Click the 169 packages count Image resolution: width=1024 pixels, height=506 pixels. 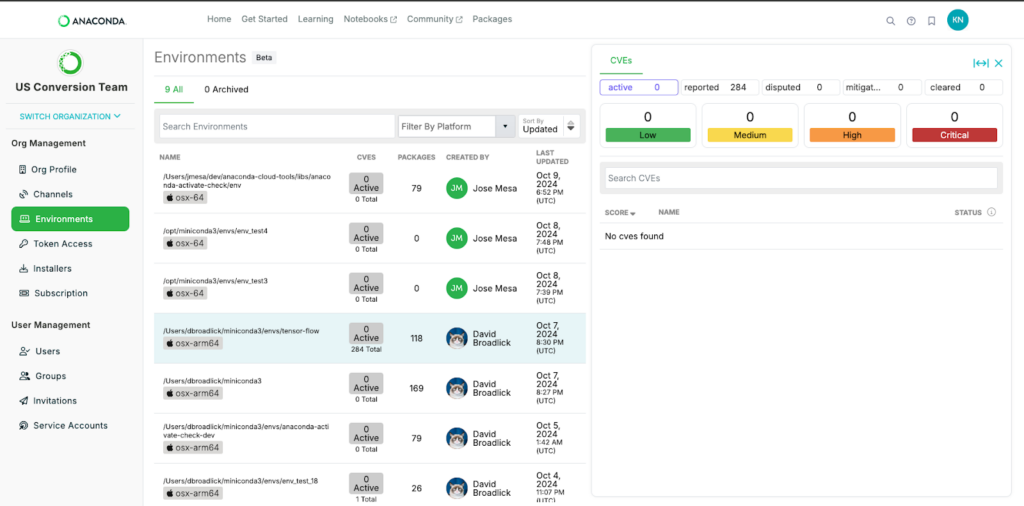pos(417,388)
